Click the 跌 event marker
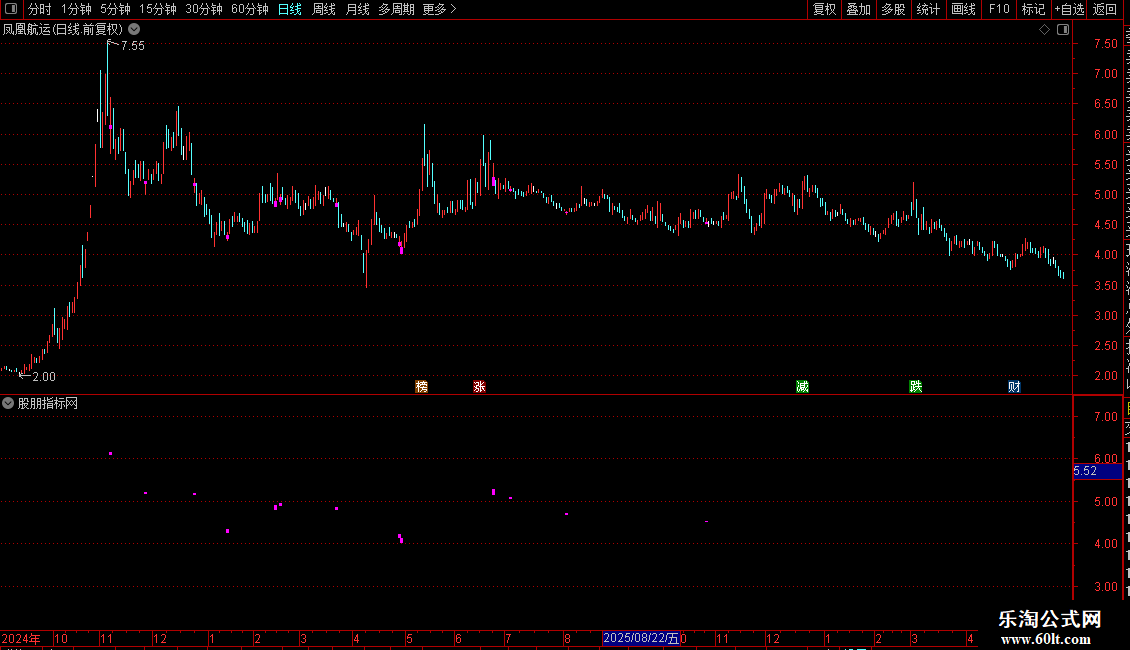This screenshot has height=650, width=1130. (x=916, y=387)
